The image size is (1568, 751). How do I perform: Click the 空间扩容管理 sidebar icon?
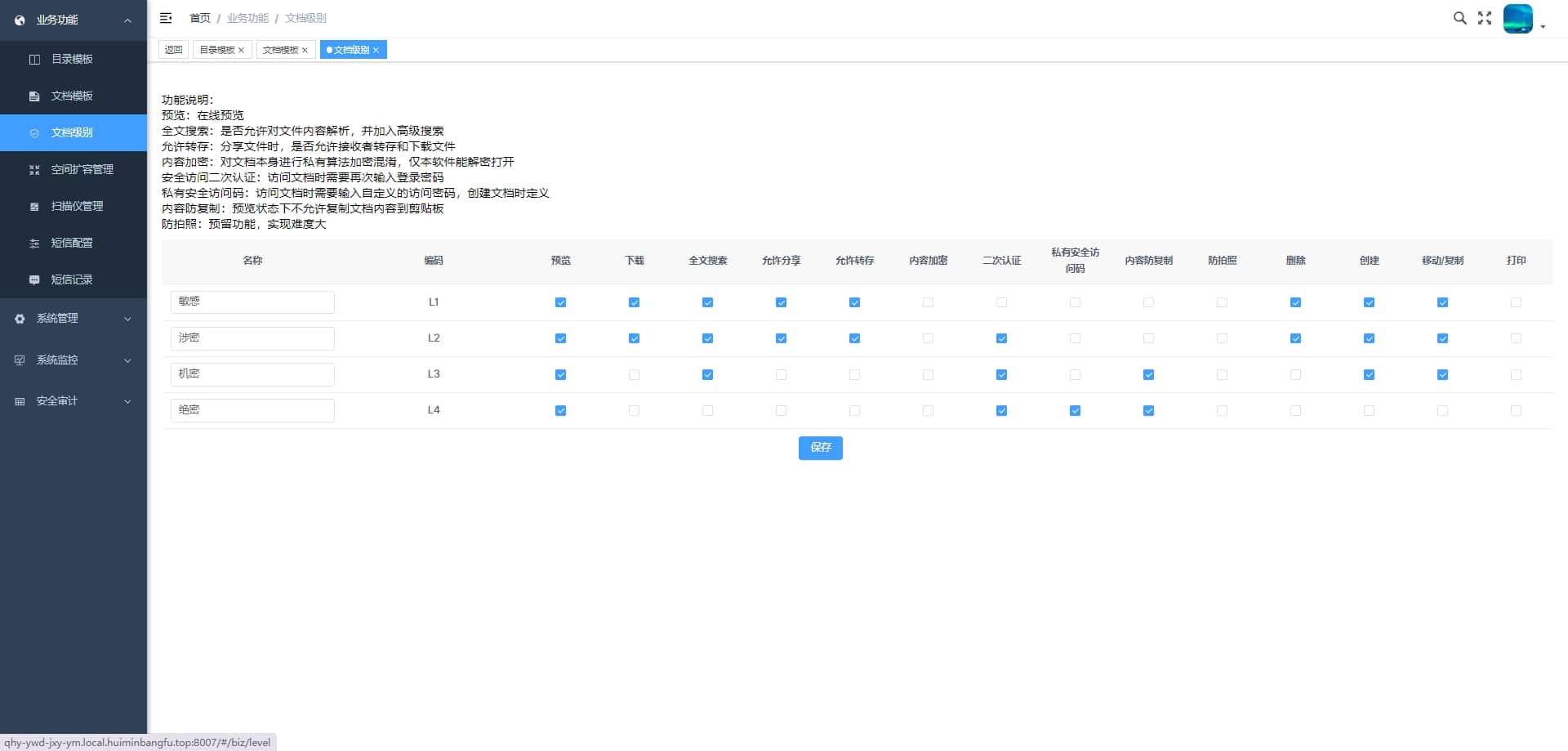pos(34,170)
